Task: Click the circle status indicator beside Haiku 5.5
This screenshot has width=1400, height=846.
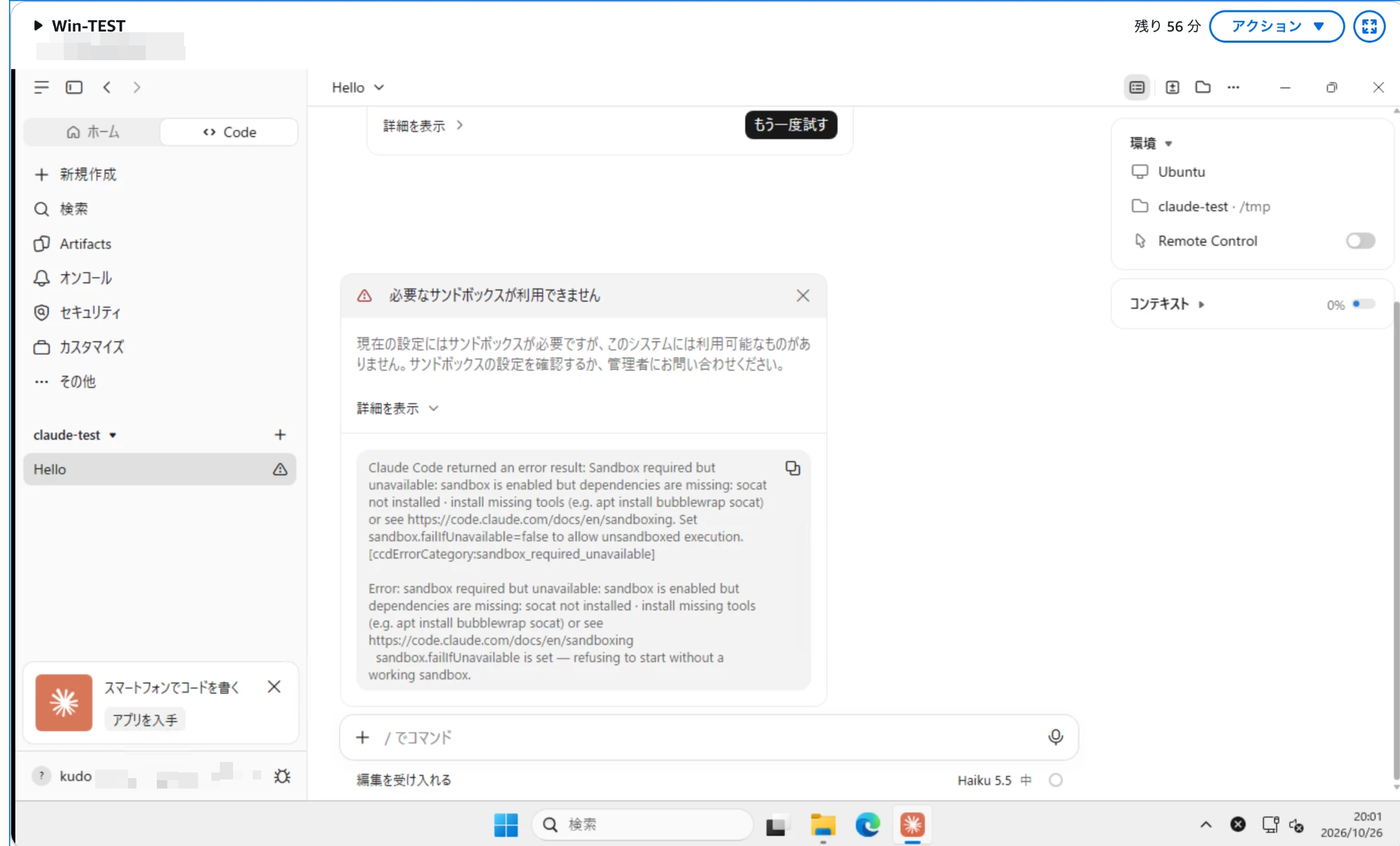Action: (1056, 780)
